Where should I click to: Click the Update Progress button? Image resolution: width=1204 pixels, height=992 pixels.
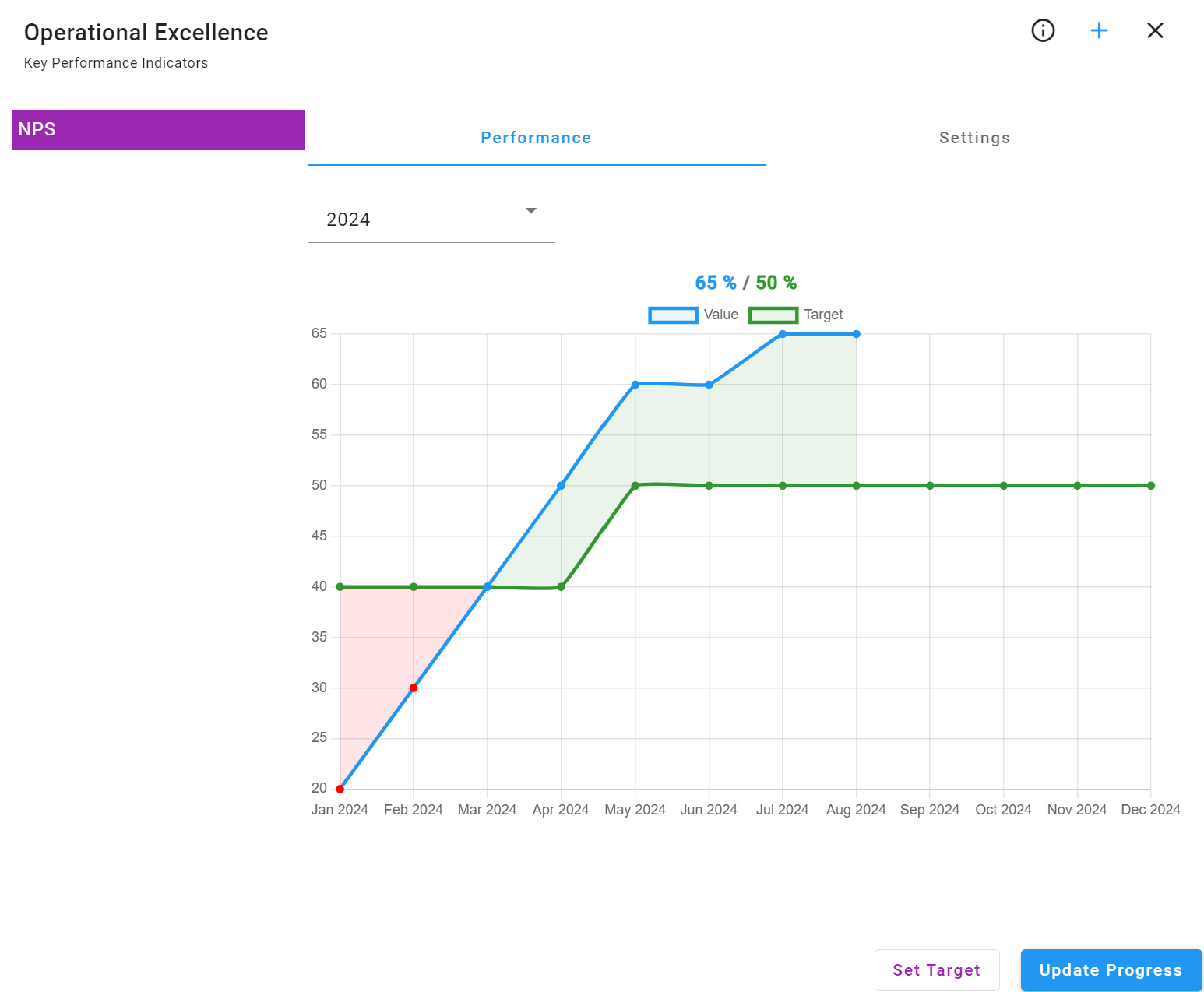(x=1111, y=970)
